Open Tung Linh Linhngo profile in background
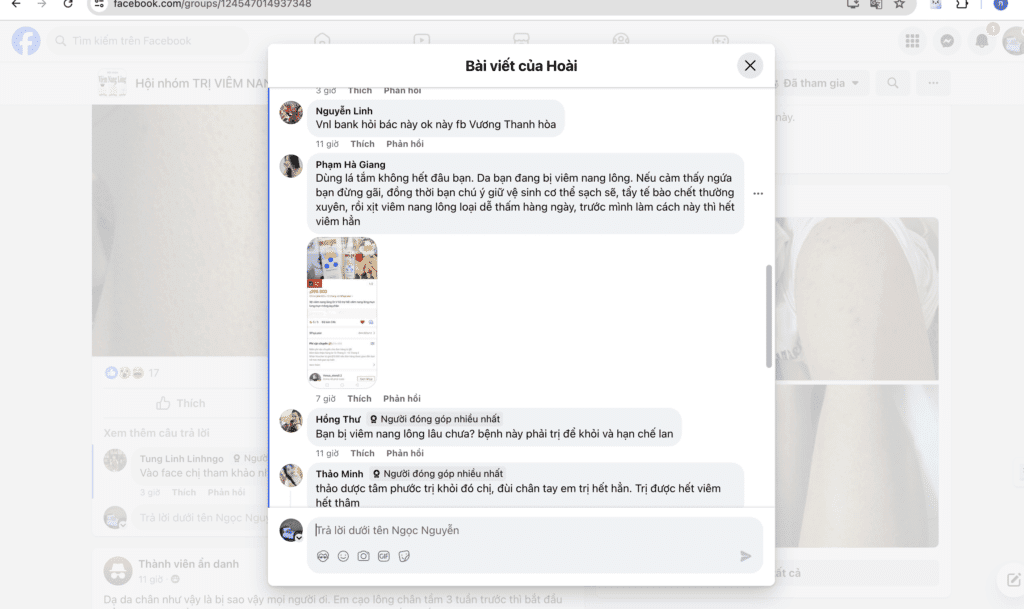Screen dimensions: 1024x609 click(182, 459)
